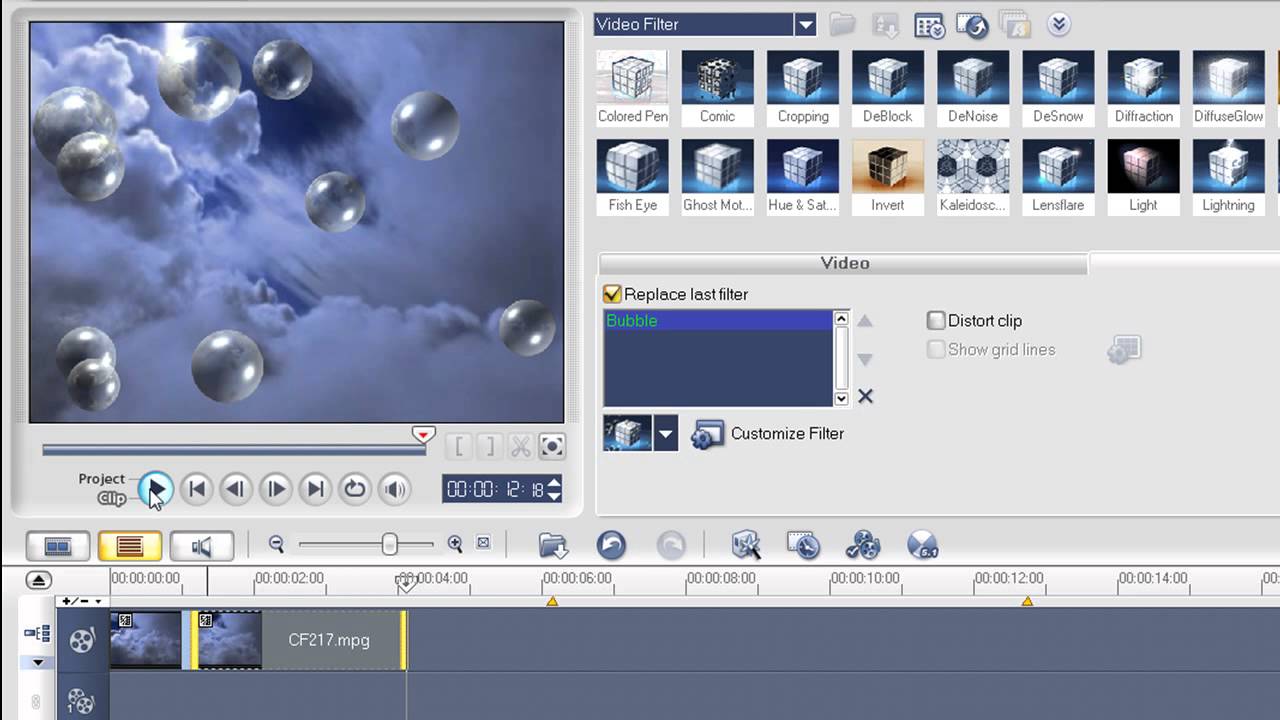Open the filter preset dropdown arrow
This screenshot has width=1280, height=720.
[665, 433]
